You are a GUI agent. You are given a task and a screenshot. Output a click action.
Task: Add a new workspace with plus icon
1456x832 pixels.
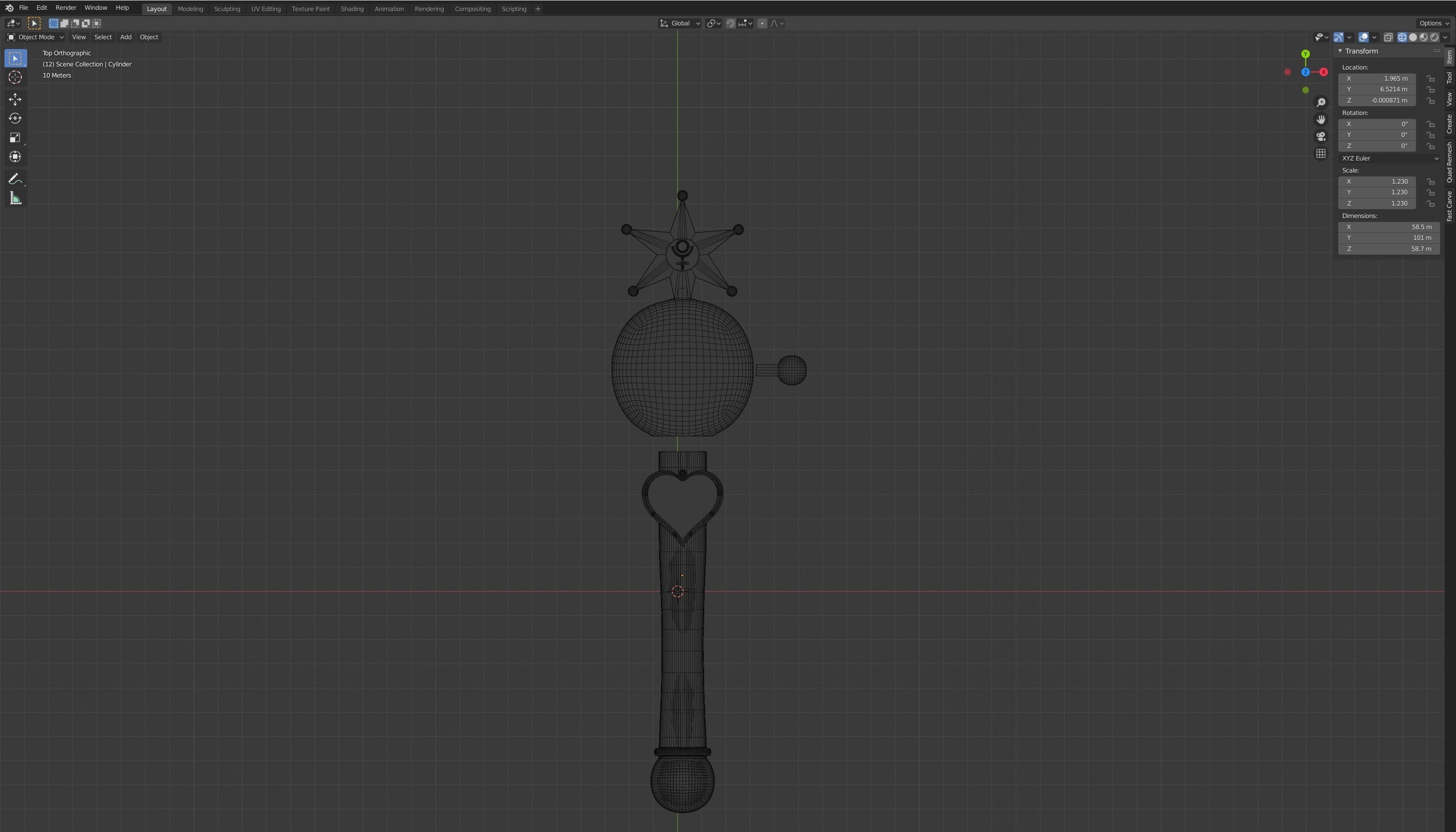(538, 8)
